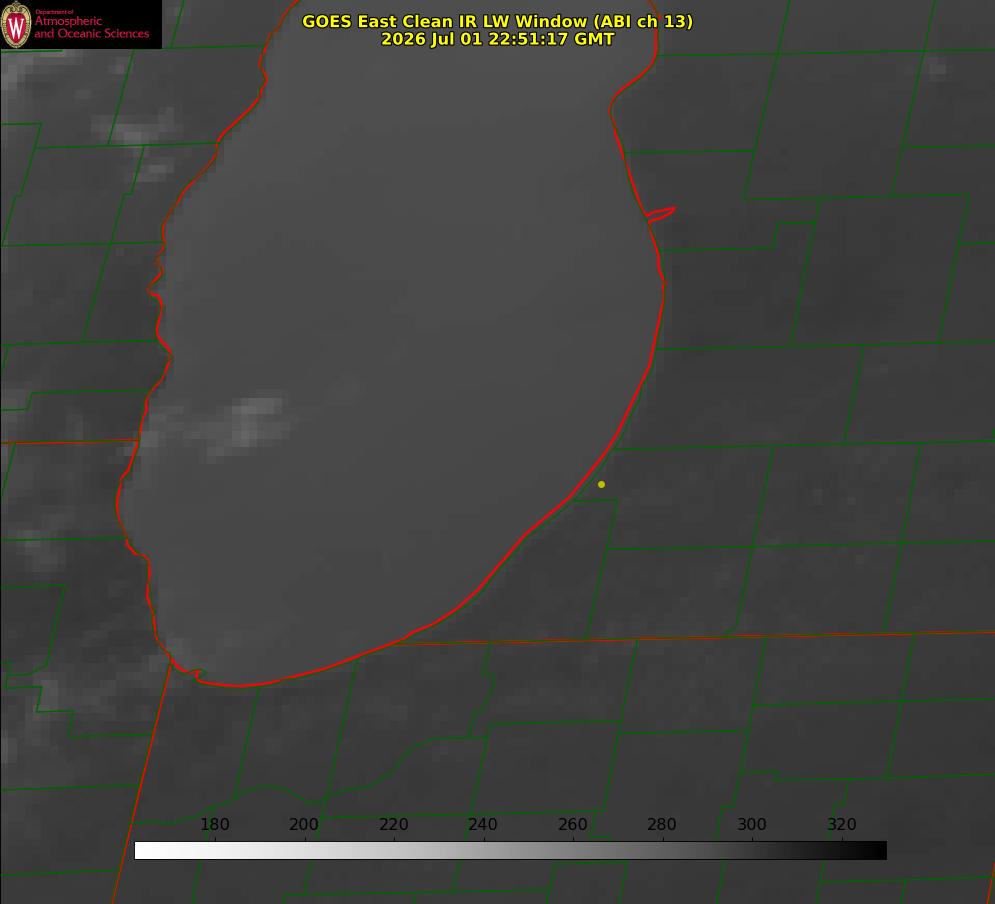The image size is (995, 904).
Task: Click the University of Wisconsin crest logo
Action: pos(16,24)
